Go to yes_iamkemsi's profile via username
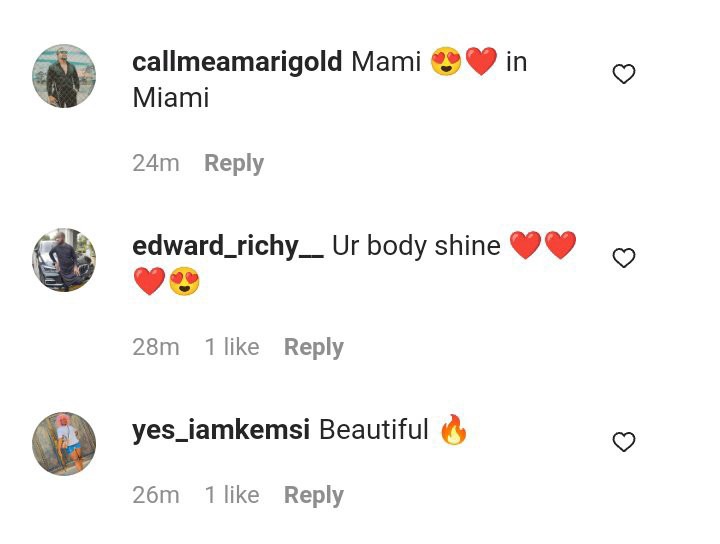Viewport: 720px width, 544px height. [x=221, y=430]
